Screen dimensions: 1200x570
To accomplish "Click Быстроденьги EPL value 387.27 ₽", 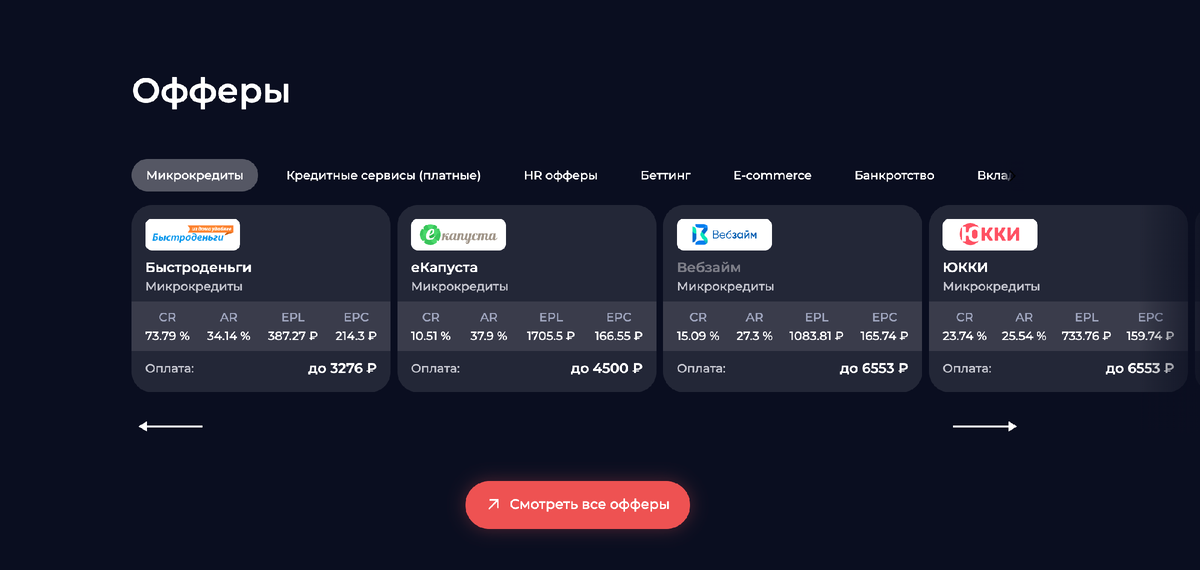I will point(293,336).
